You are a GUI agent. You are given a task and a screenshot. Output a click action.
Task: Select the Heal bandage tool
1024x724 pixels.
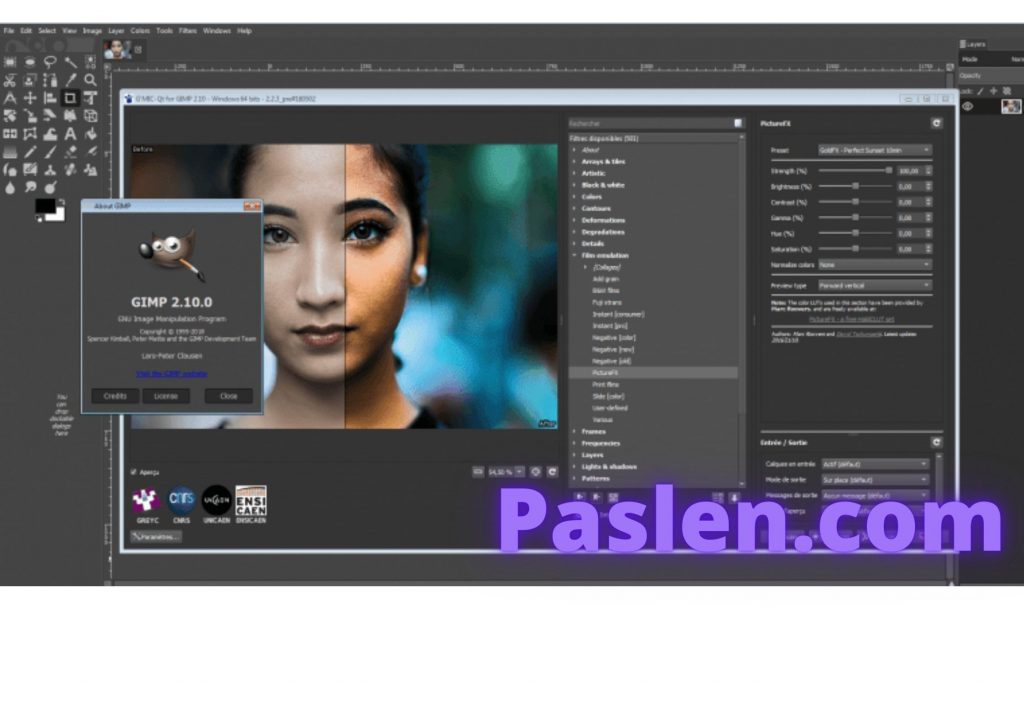click(x=71, y=170)
